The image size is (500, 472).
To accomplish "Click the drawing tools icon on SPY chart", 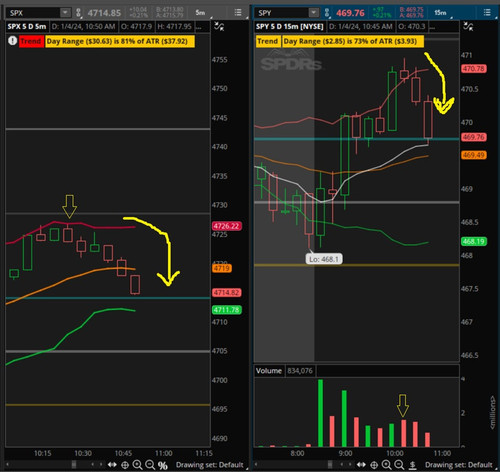I will point(468,26).
